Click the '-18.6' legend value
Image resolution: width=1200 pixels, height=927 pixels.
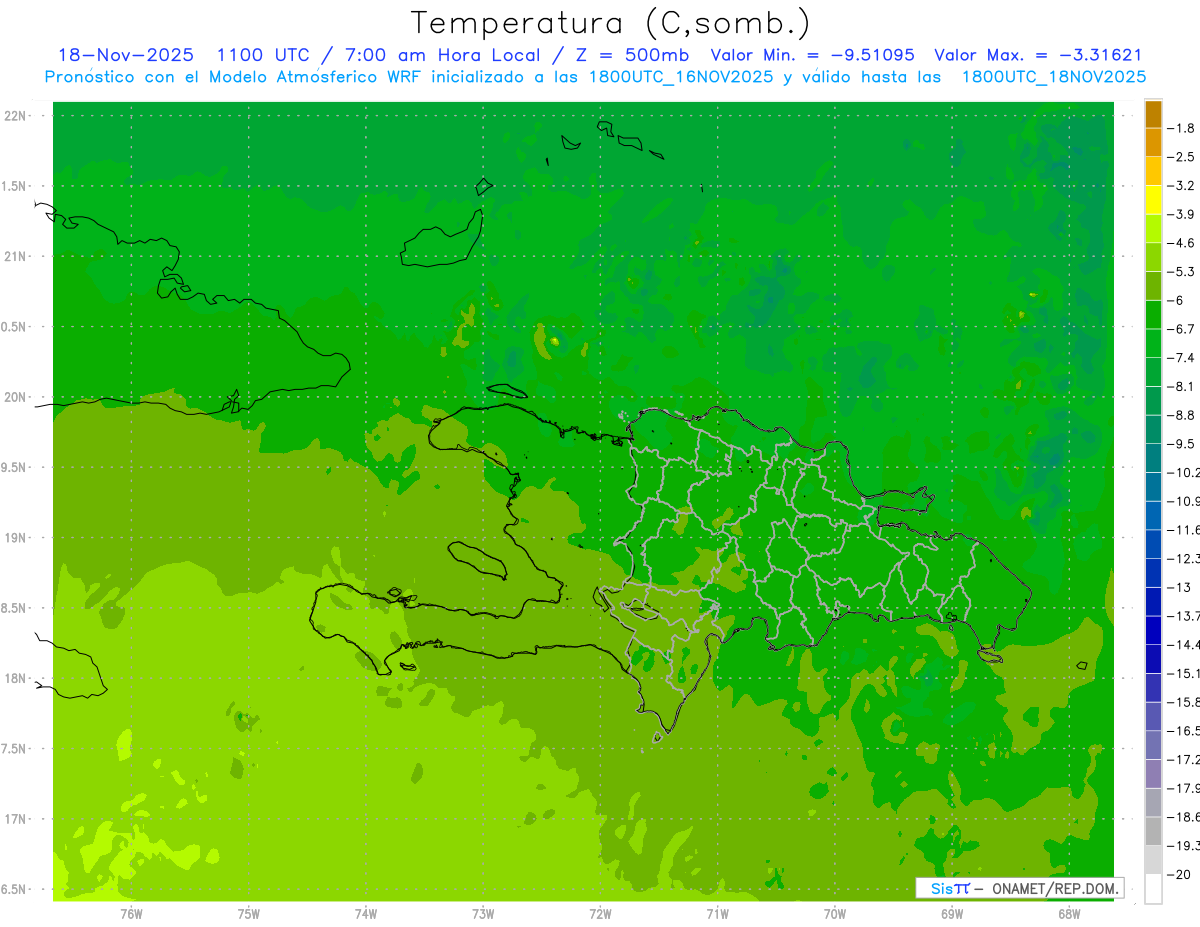pos(1183,817)
